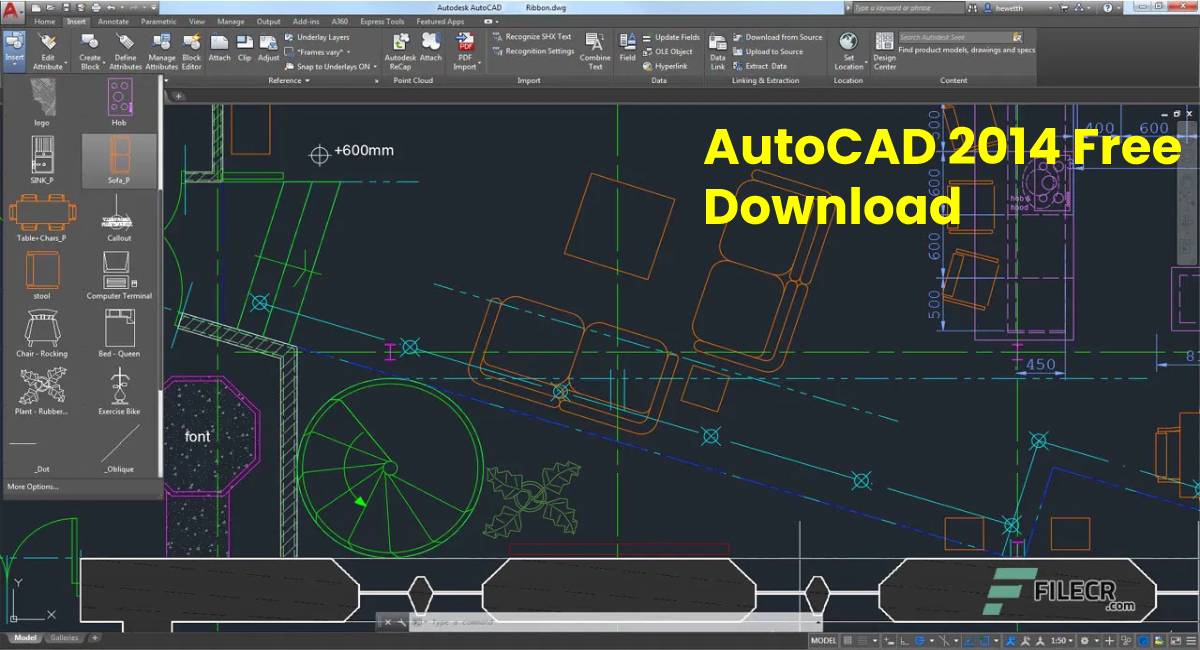Click More Options in block gallery
Screen dimensions: 1200x650
[33, 487]
